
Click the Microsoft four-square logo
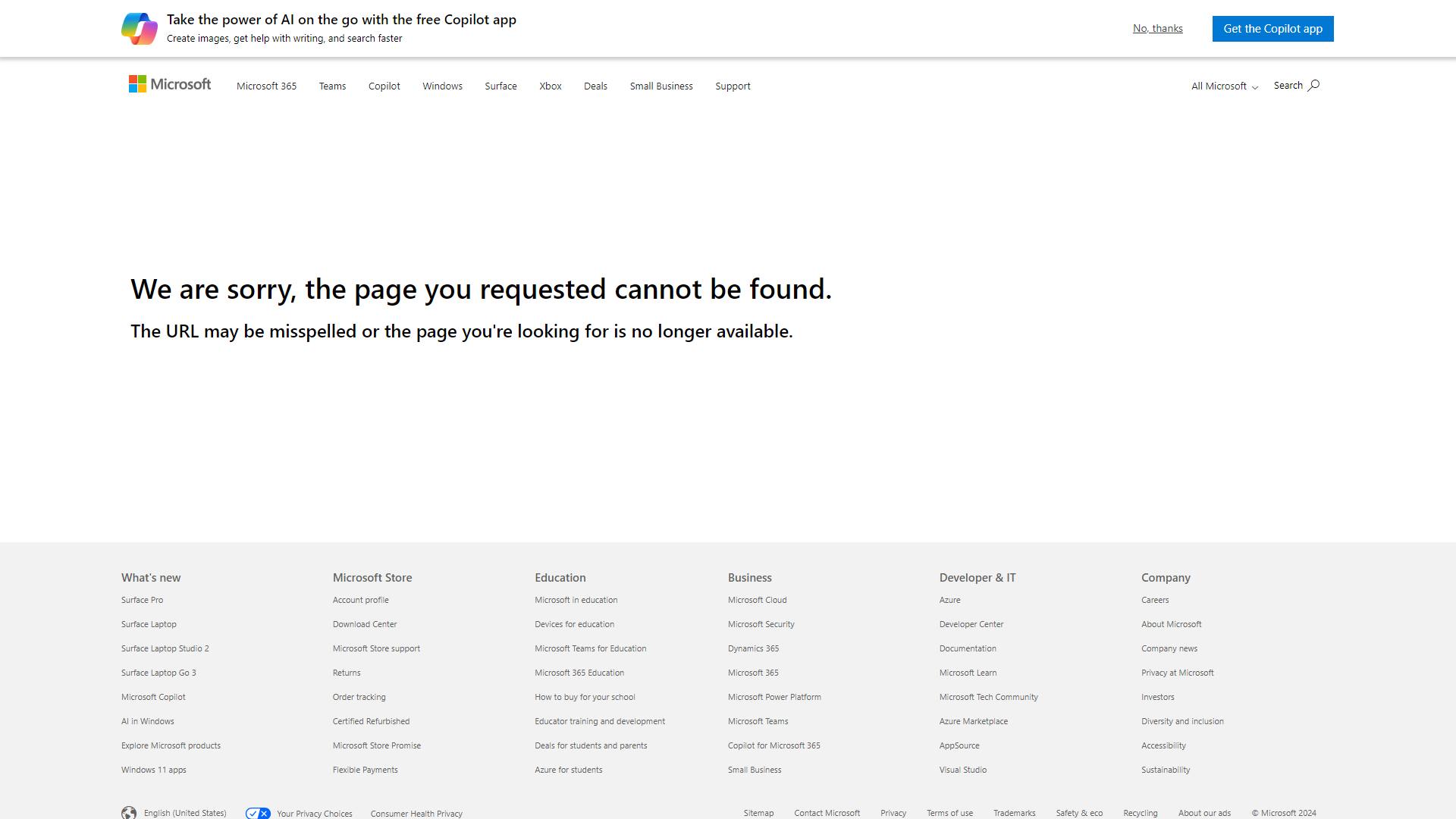[x=138, y=83]
